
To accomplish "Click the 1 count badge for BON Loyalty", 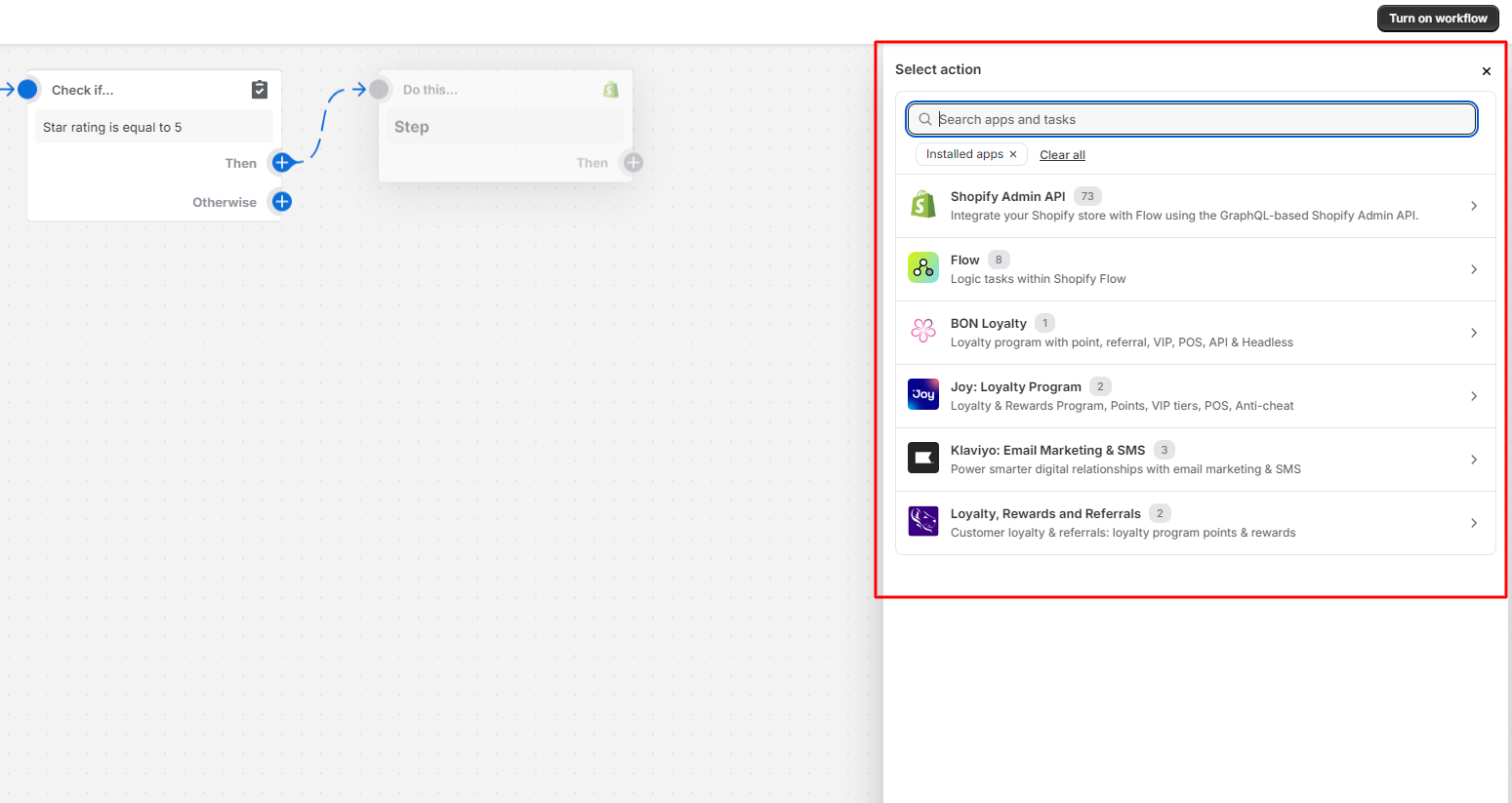I will pos(1044,323).
